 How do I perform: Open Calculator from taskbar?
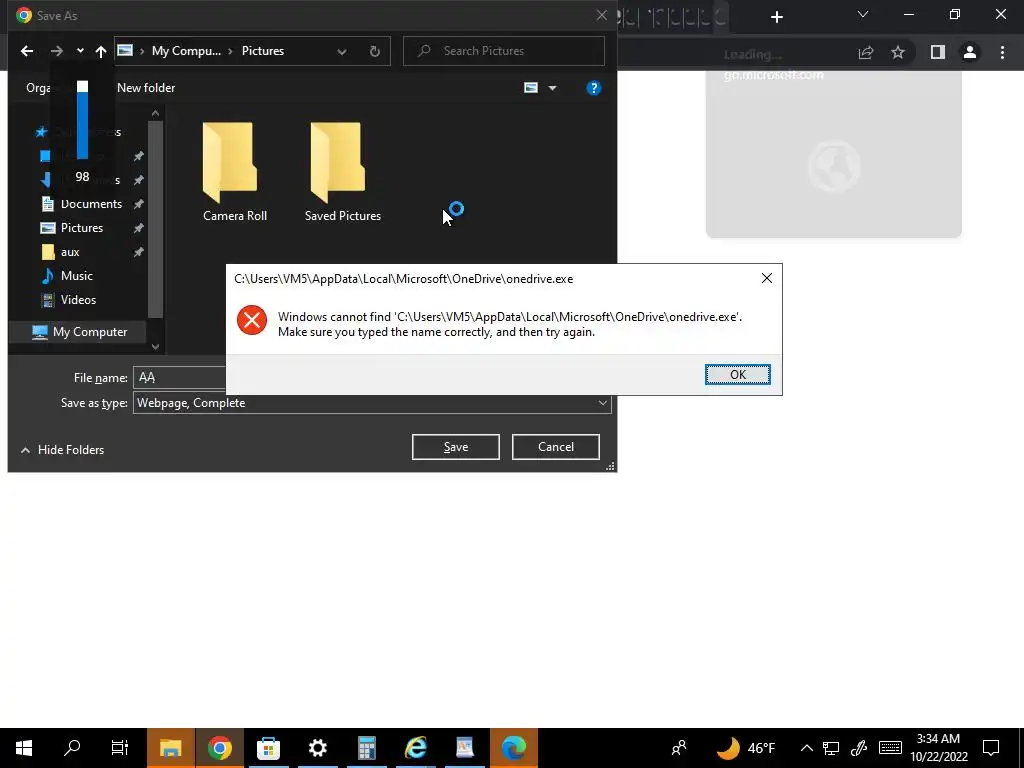pos(366,748)
